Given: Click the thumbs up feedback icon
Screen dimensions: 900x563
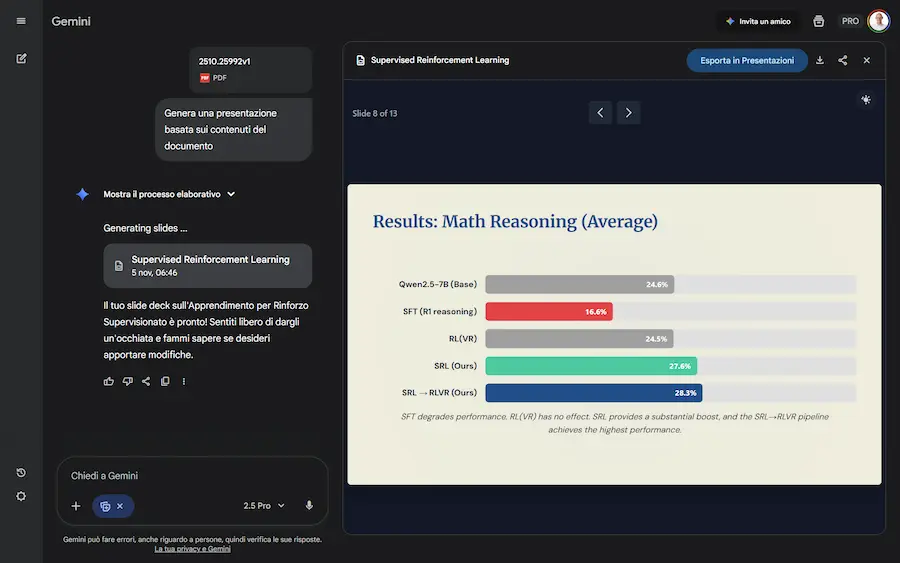Looking at the screenshot, I should pyautogui.click(x=108, y=381).
